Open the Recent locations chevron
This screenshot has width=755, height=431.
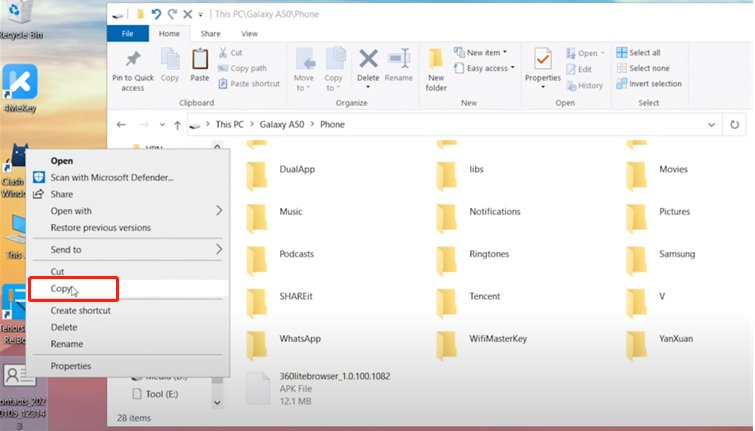(x=162, y=125)
